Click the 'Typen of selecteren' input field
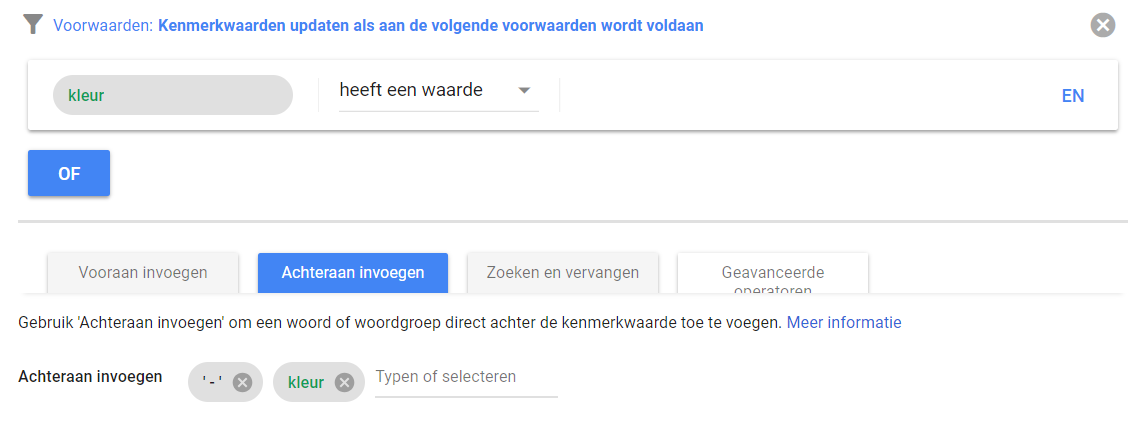This screenshot has width=1148, height=431. point(465,378)
